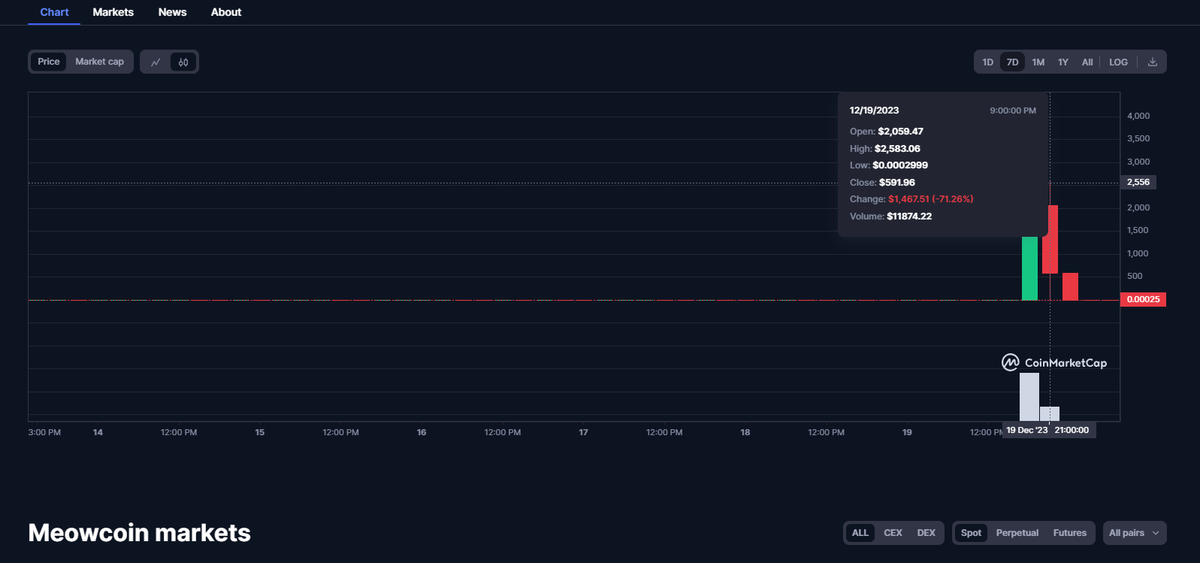This screenshot has height=563, width=1200.
Task: Set chart range to 1M
Action: 1038,62
